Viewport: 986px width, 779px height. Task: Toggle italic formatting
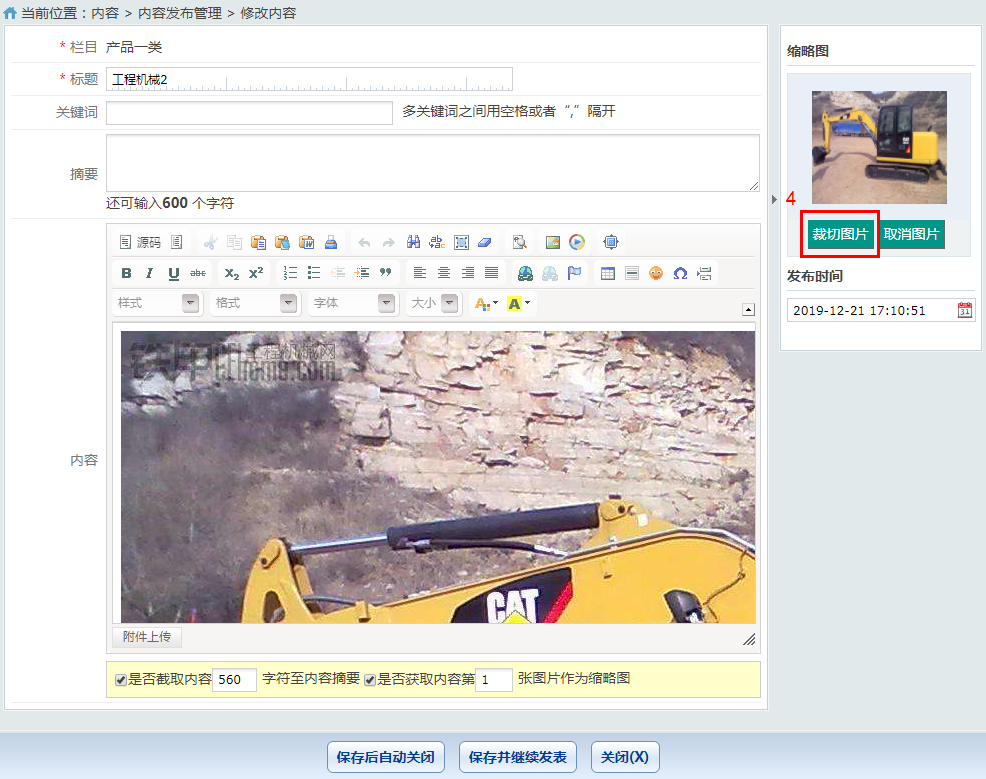[150, 273]
